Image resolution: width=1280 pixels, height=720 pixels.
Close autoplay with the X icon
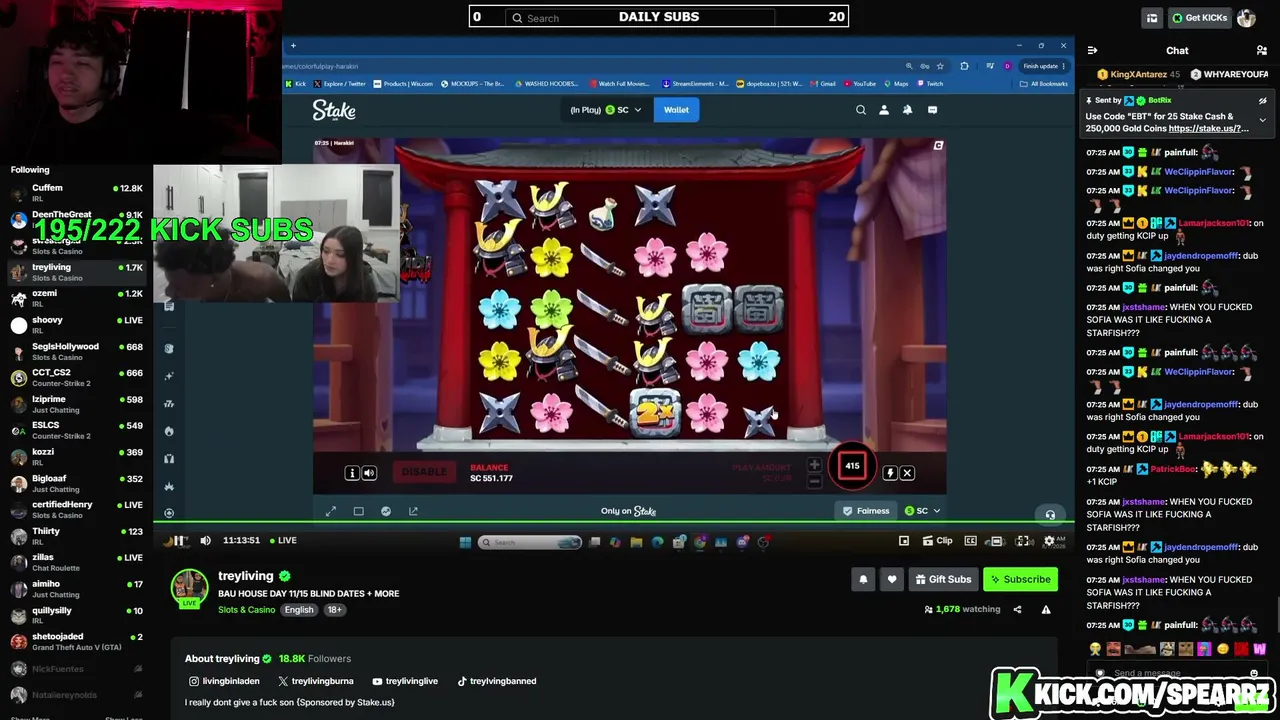907,473
